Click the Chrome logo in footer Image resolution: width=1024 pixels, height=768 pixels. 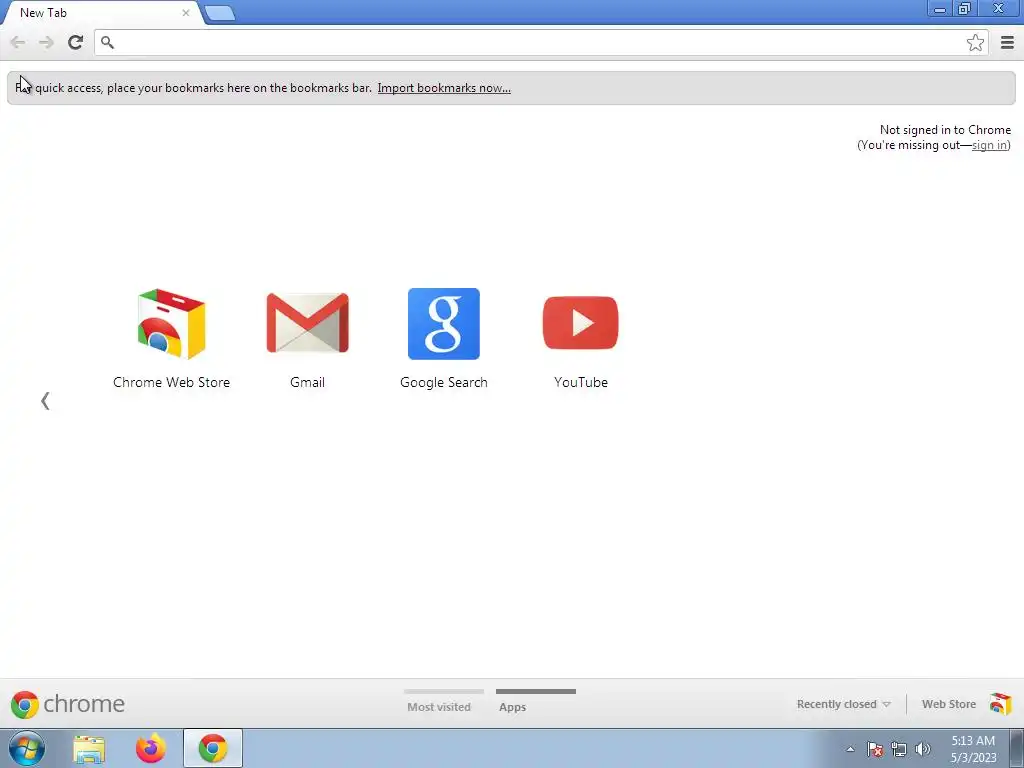pos(67,704)
